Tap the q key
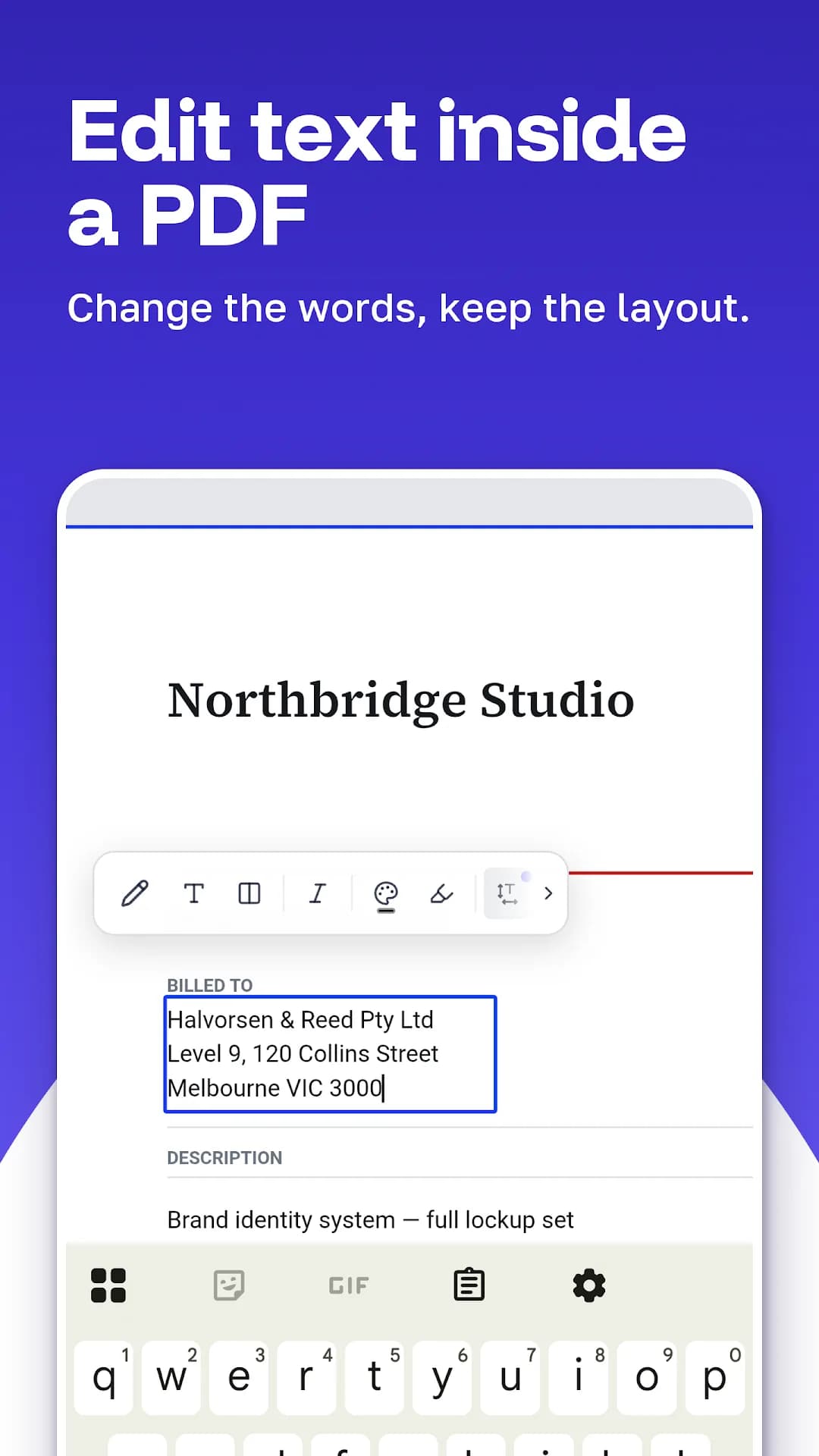This screenshot has width=819, height=1456. 104,1378
